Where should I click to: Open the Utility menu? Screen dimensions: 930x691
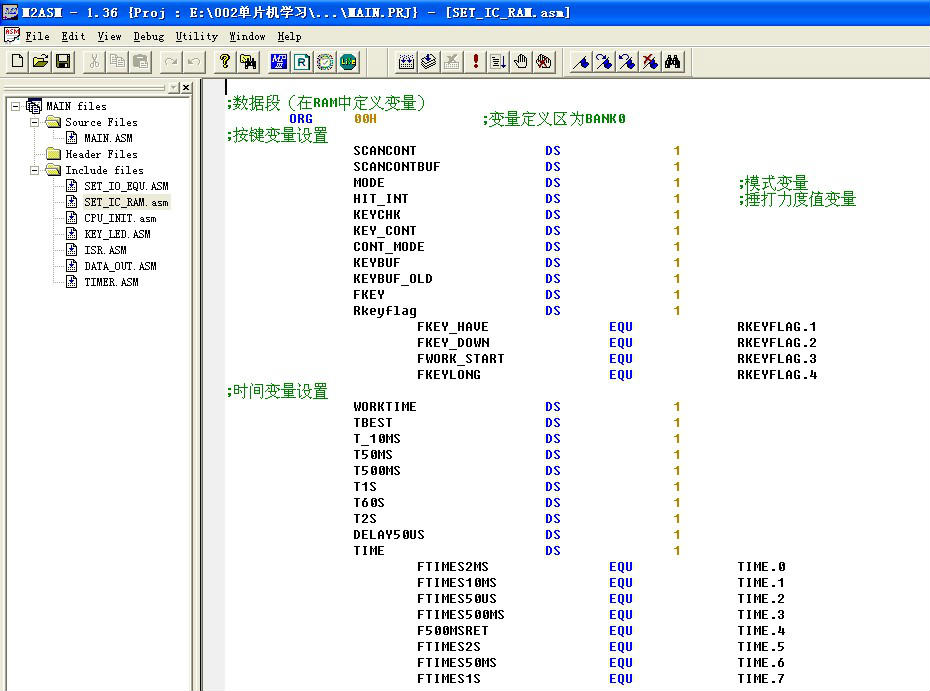[196, 36]
